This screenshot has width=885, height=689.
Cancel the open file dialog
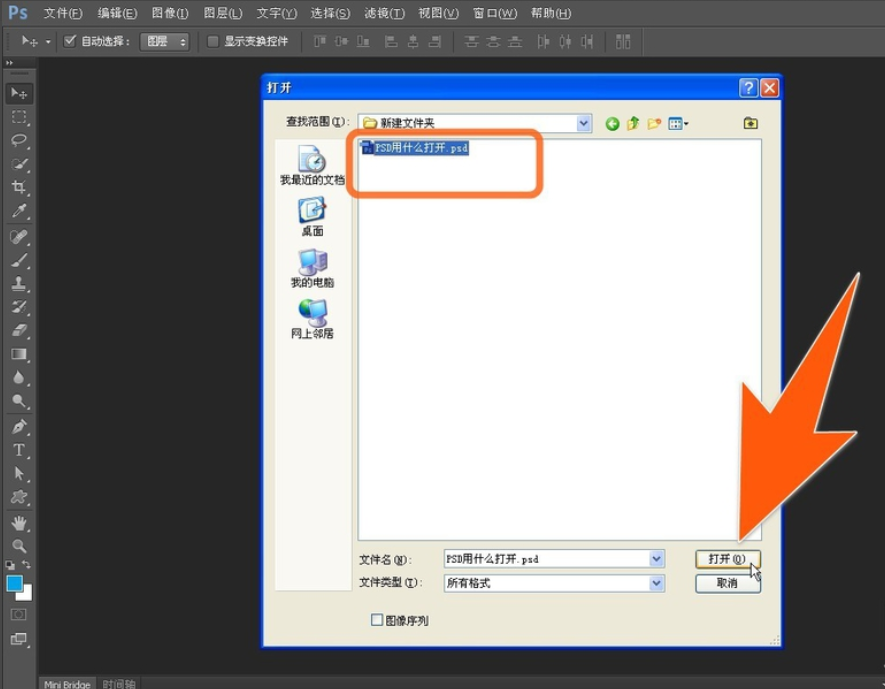pos(727,583)
